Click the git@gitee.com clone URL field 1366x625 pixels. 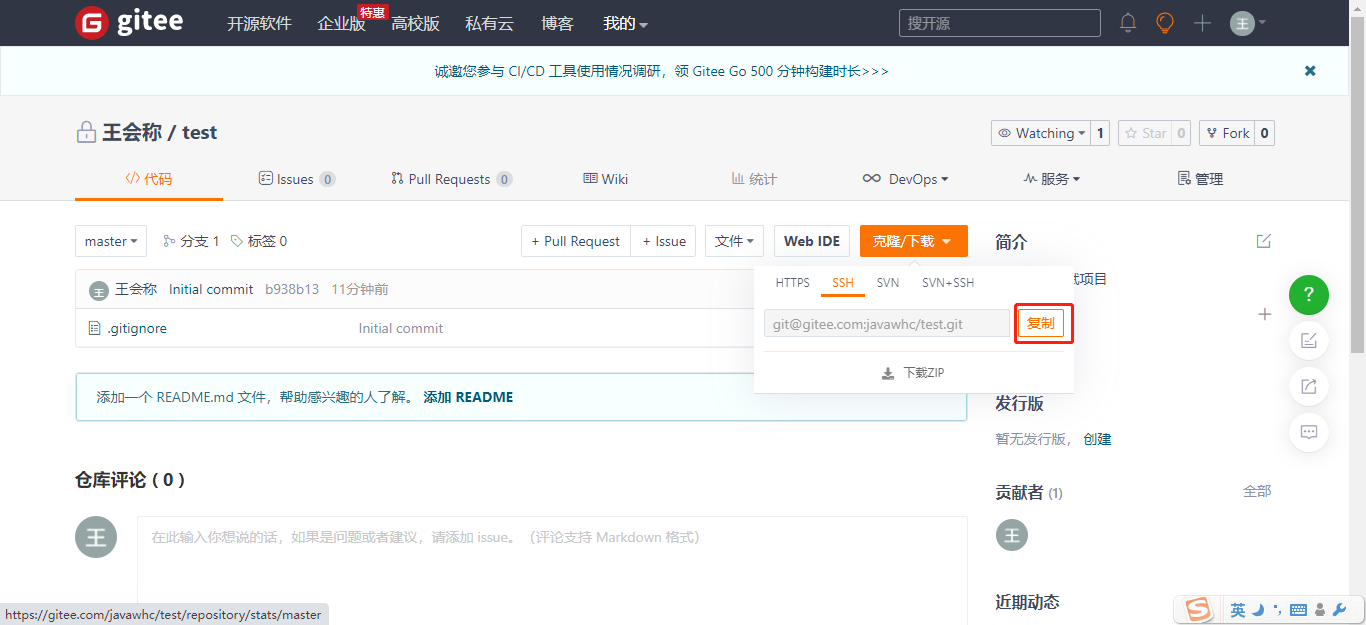pos(887,323)
